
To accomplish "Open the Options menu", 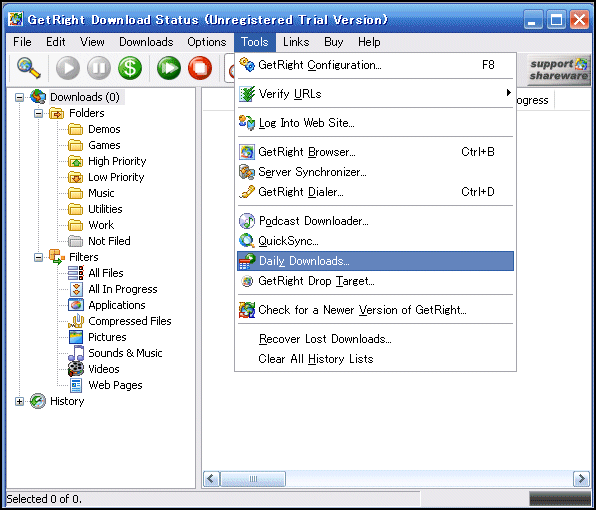I will (206, 42).
